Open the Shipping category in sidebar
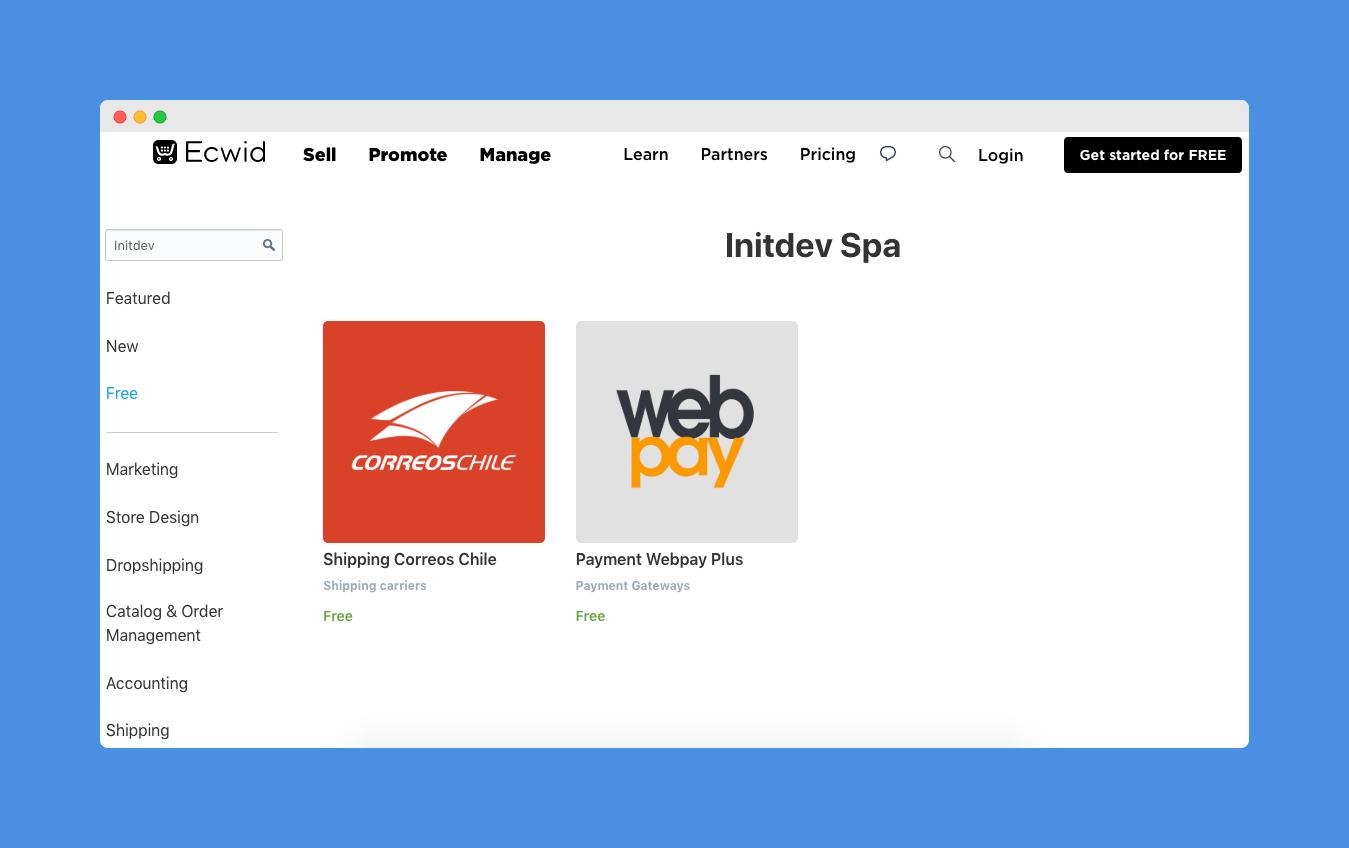The image size is (1349, 848). click(138, 730)
